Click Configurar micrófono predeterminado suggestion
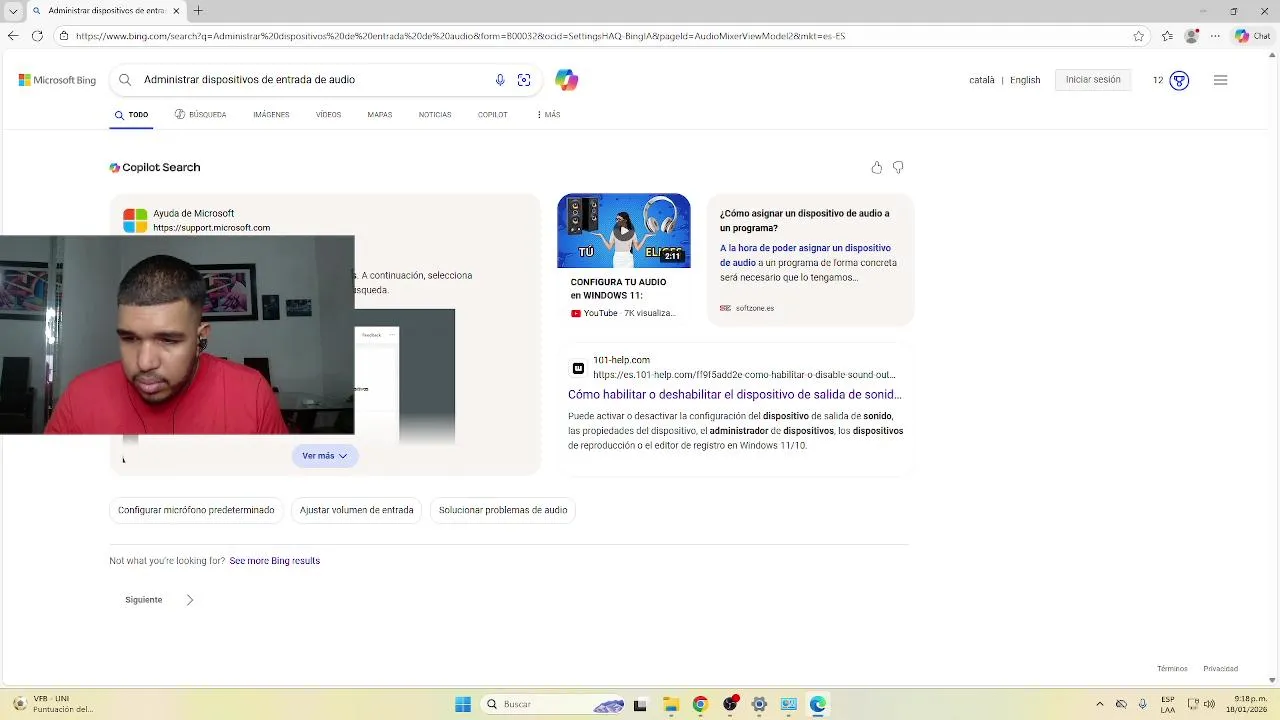The height and width of the screenshot is (720, 1280). [196, 510]
